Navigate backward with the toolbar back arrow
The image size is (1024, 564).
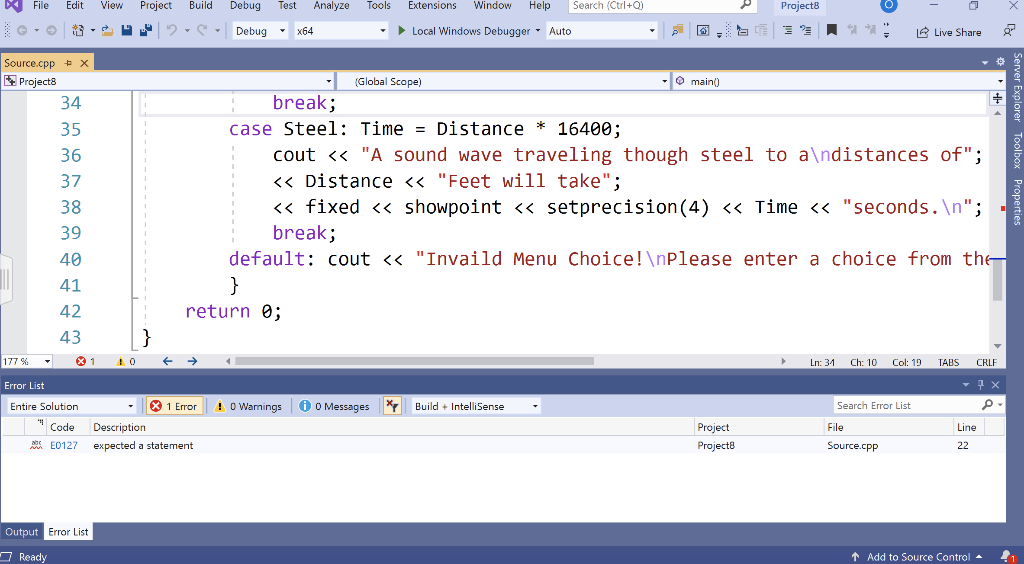coord(22,31)
